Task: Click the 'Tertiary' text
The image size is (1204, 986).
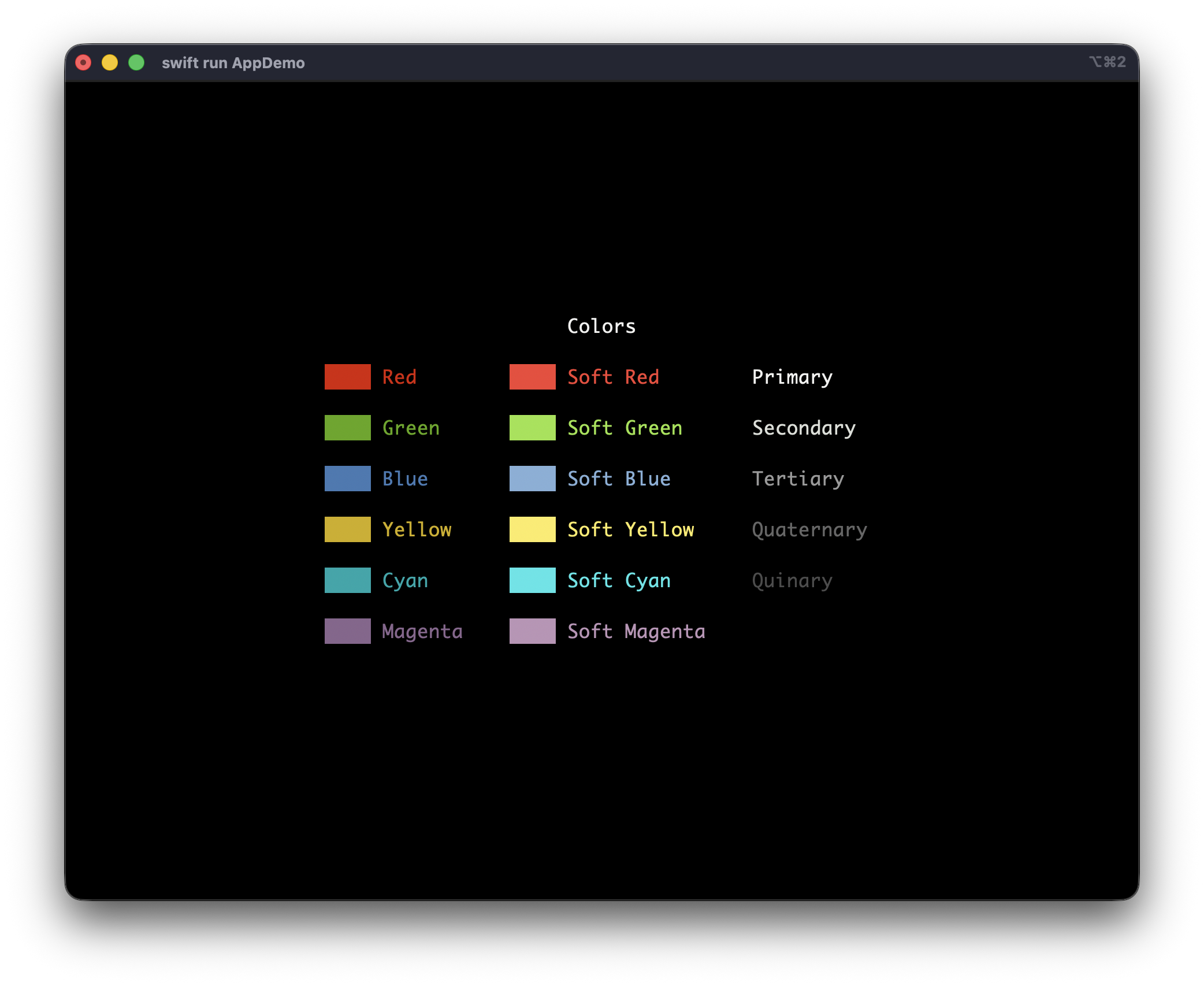Action: (798, 479)
